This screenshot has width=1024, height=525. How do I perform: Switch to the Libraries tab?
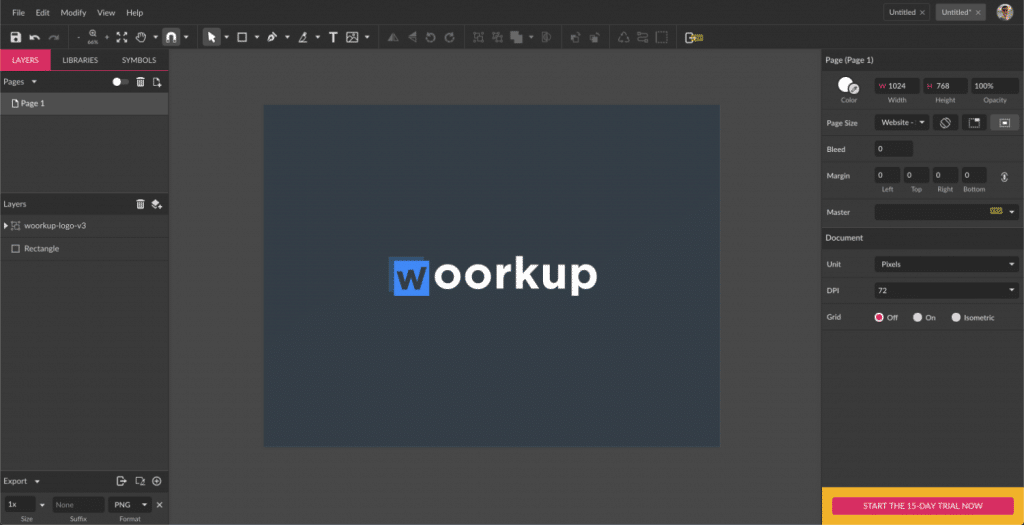coord(80,60)
